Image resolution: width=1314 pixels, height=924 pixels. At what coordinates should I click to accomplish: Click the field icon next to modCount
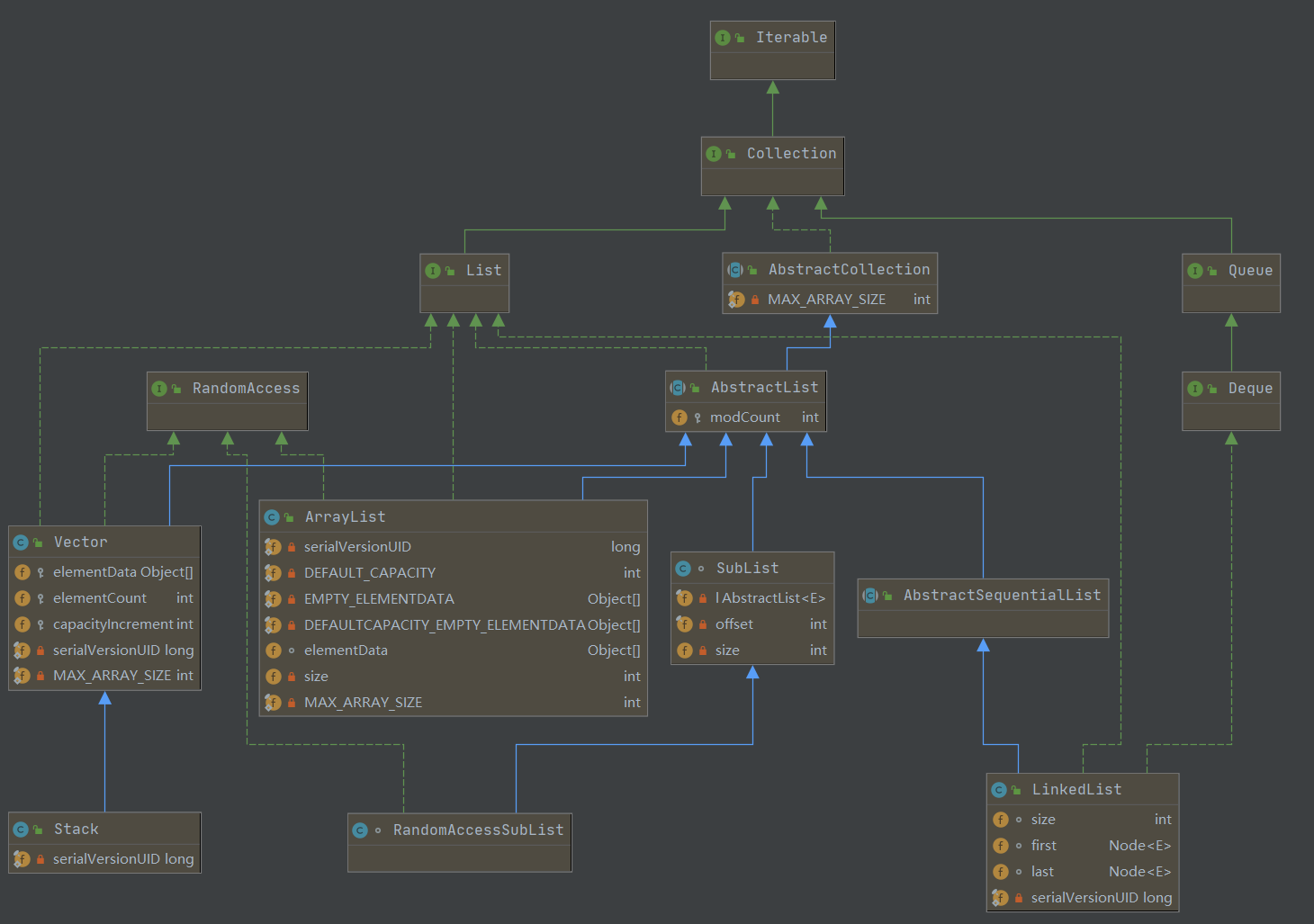679,417
